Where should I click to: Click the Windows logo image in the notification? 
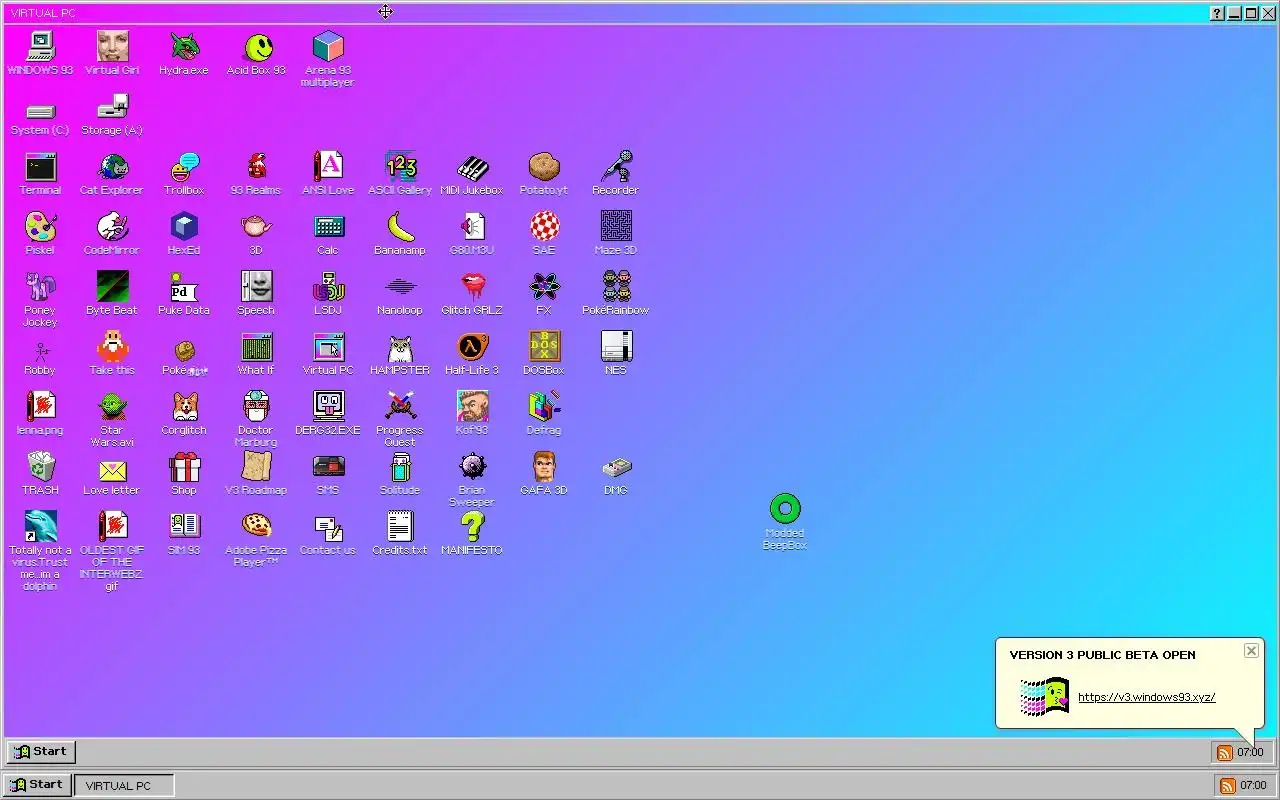click(x=1045, y=697)
